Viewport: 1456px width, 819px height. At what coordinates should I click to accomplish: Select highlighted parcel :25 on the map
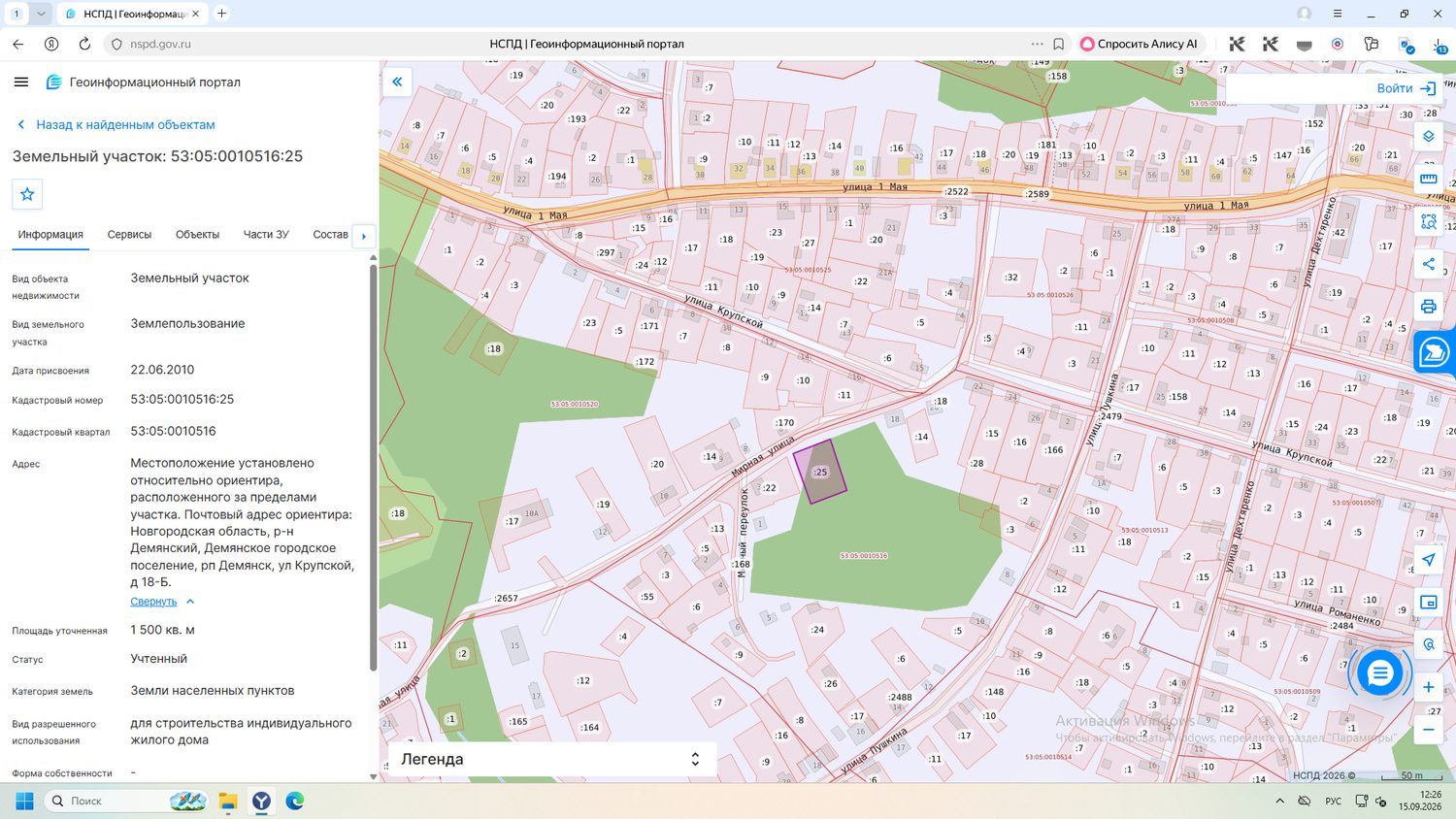(820, 472)
